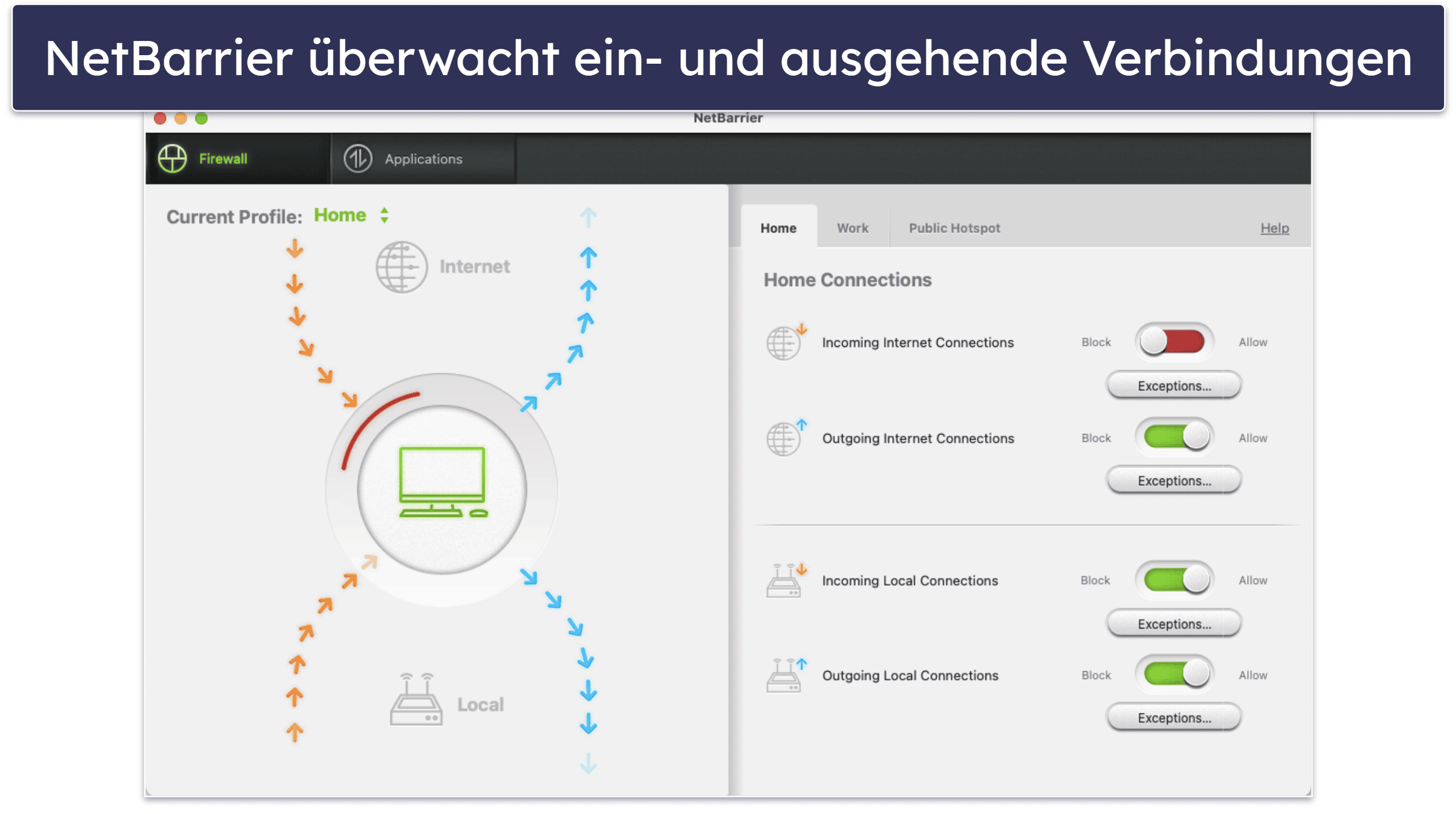Open Exceptions for Incoming Internet Connections
The height and width of the screenshot is (814, 1456).
[x=1174, y=386]
